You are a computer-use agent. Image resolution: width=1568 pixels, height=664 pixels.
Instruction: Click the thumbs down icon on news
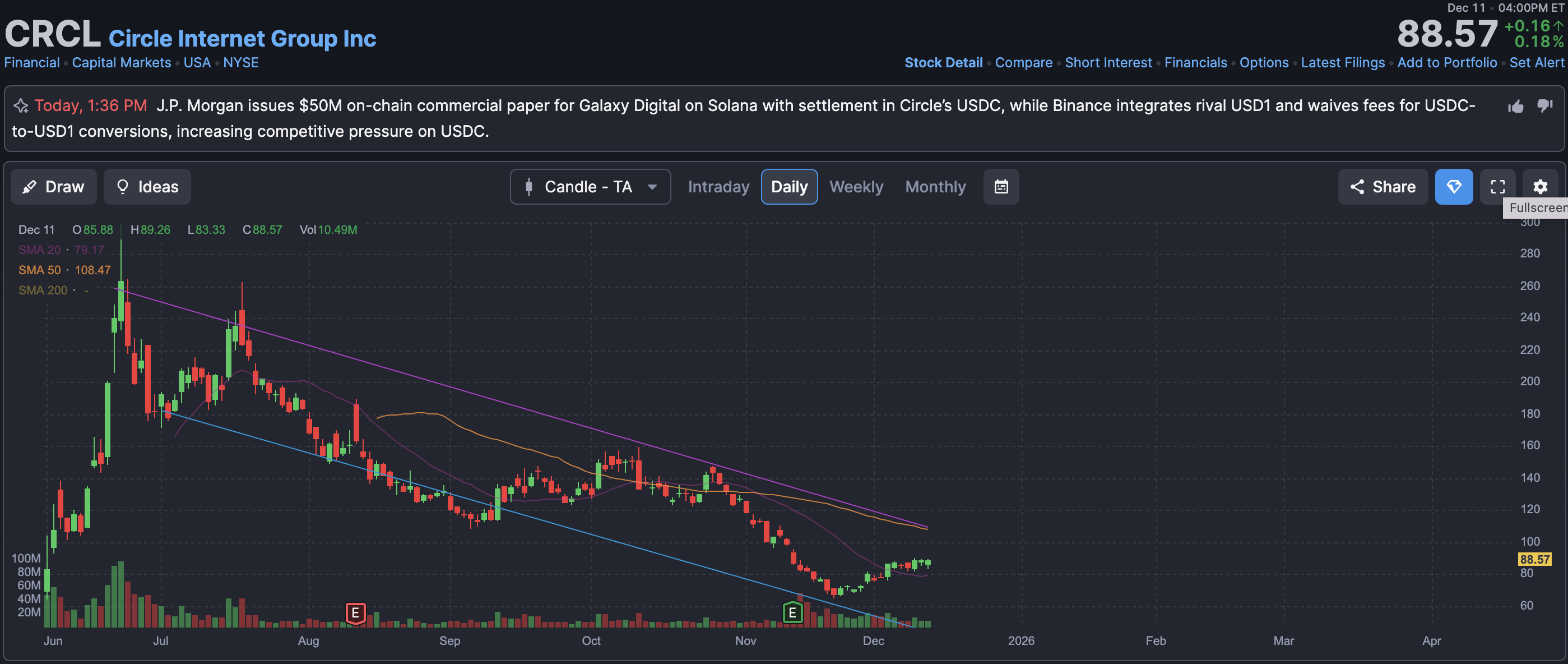pos(1544,105)
